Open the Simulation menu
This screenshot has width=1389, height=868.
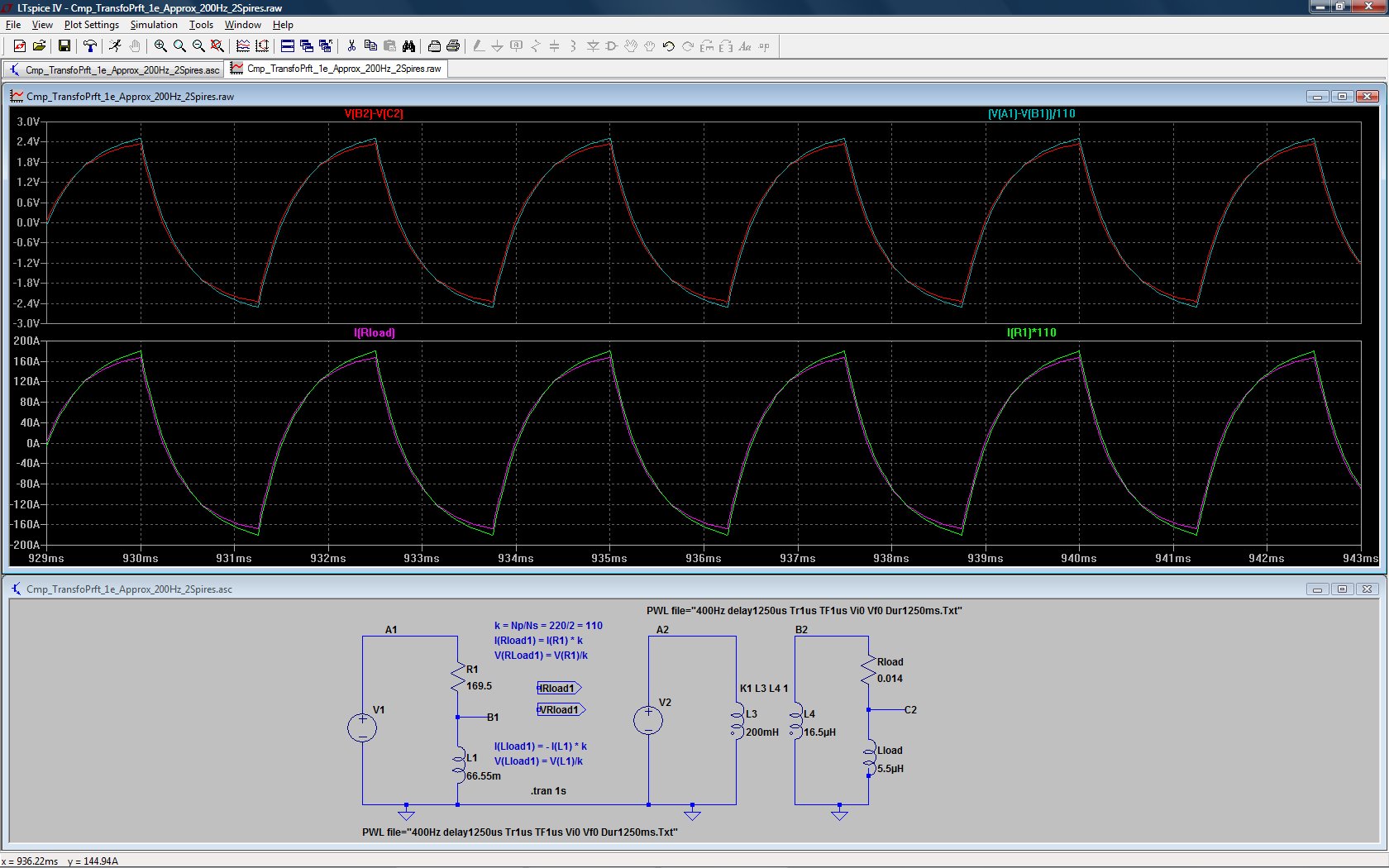click(x=154, y=25)
